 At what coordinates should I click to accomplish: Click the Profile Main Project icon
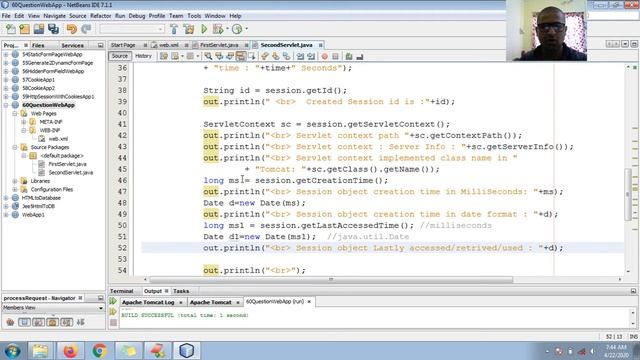(237, 29)
